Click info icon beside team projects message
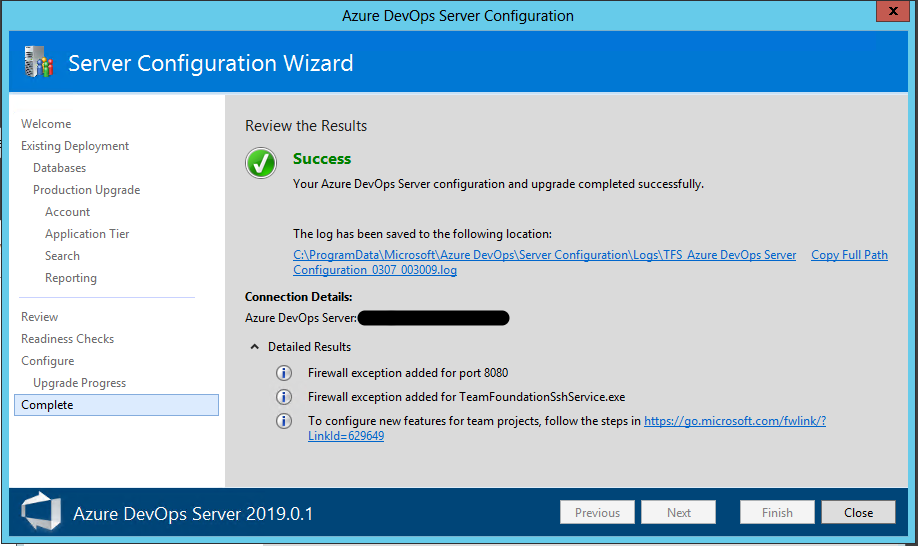Screen dimensions: 918x546 coord(284,421)
